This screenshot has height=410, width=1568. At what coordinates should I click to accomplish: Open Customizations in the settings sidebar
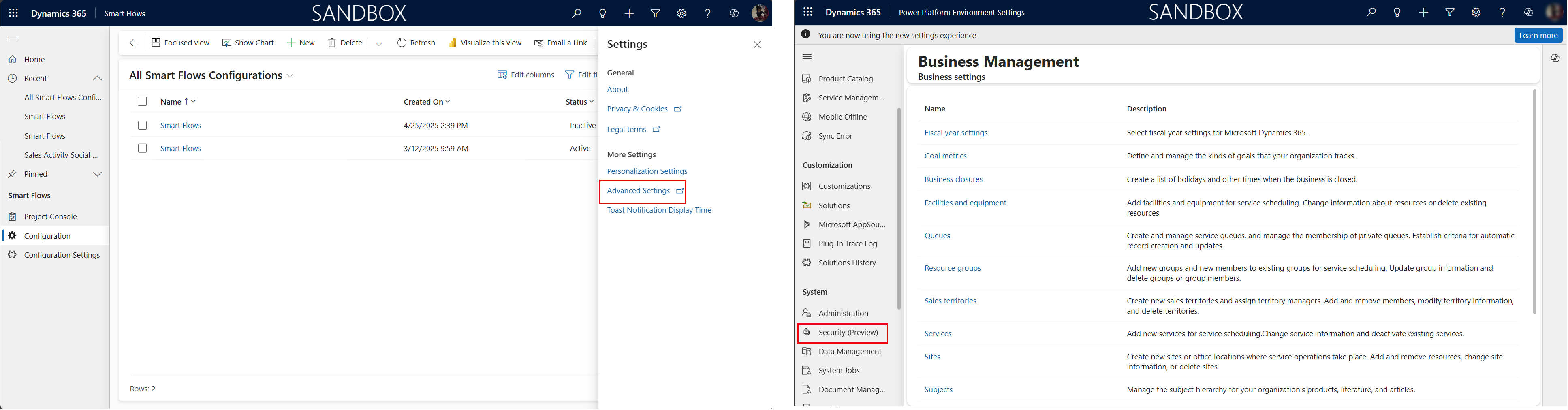844,186
